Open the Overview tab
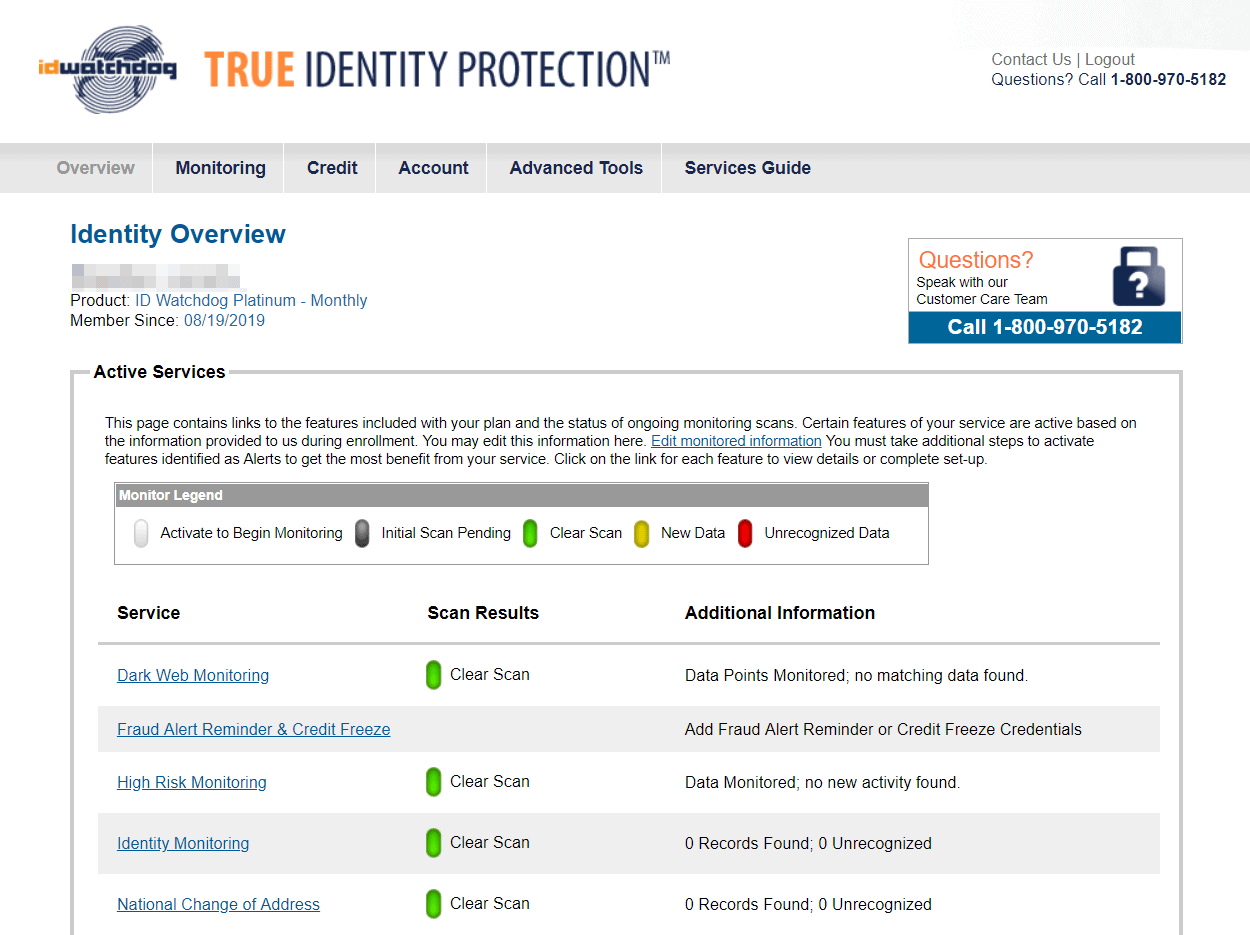Screen dimensions: 1250x935 96,168
